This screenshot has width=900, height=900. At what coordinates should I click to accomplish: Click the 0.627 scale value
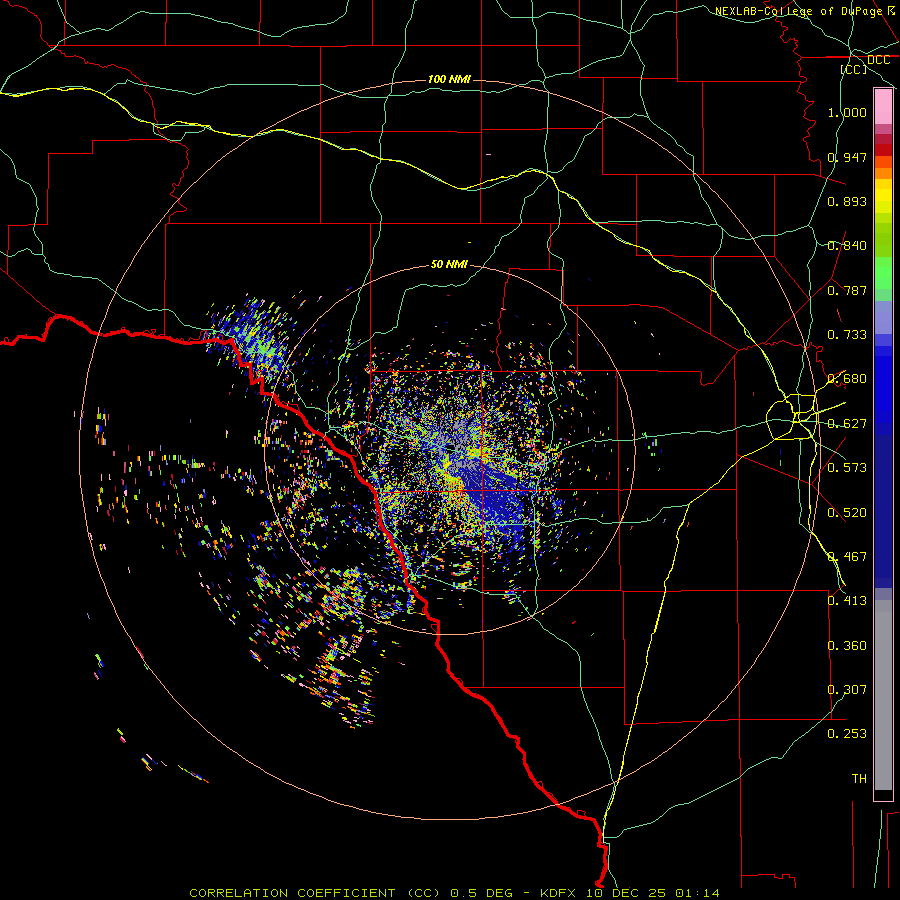(x=847, y=424)
